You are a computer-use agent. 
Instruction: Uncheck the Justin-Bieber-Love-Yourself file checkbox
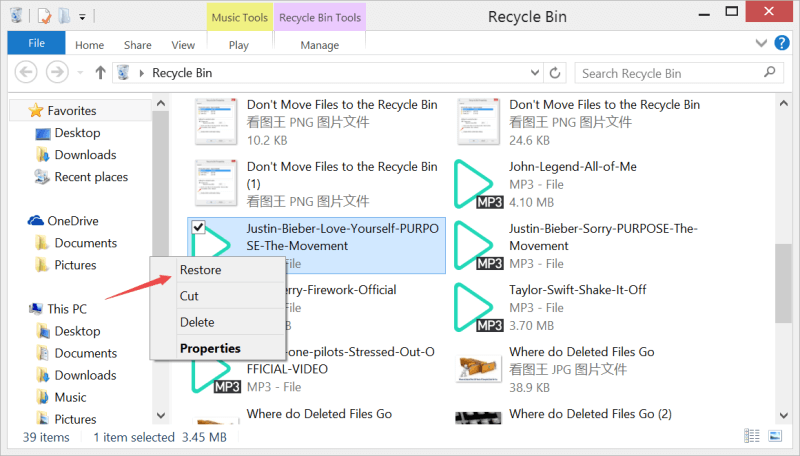198,226
